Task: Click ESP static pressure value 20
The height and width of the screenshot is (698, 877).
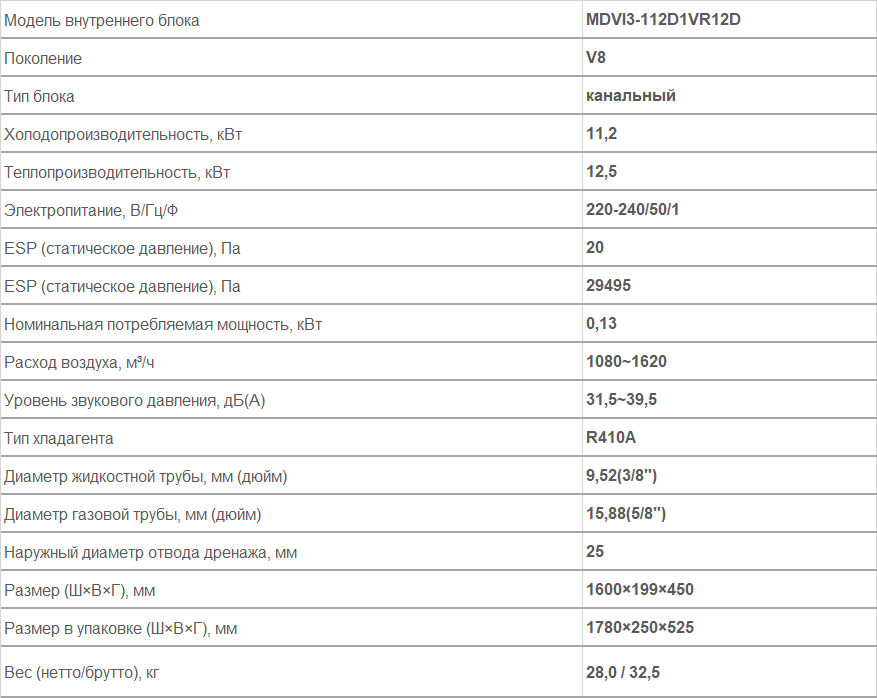Action: [595, 248]
